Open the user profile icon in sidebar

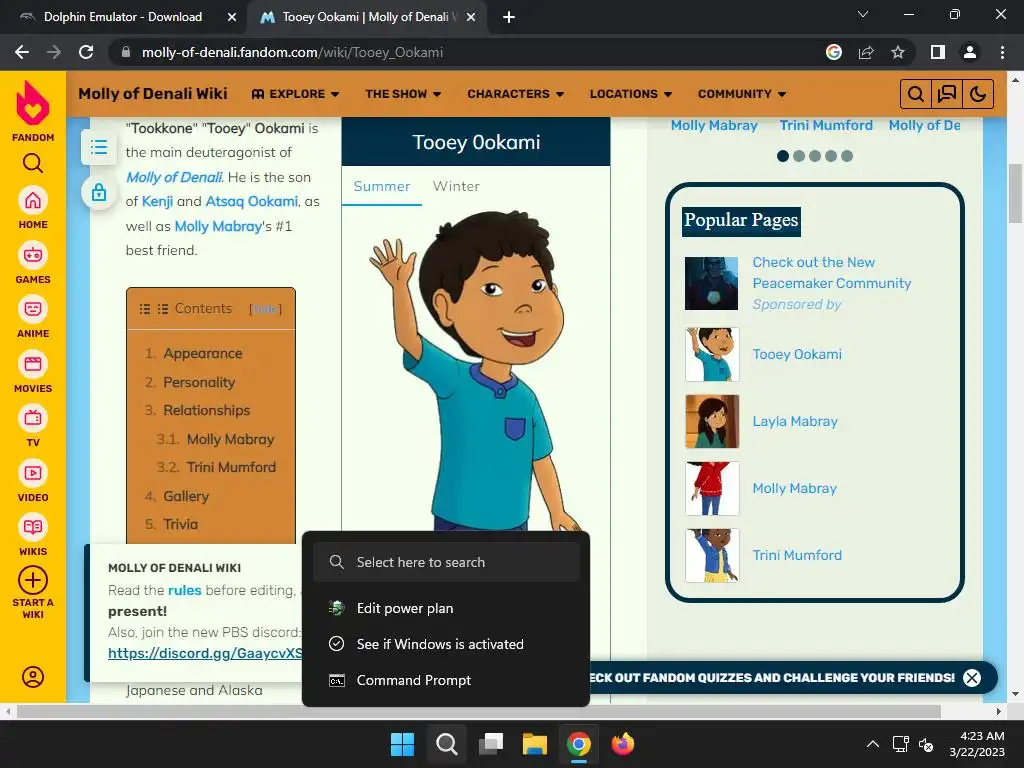pyautogui.click(x=33, y=677)
